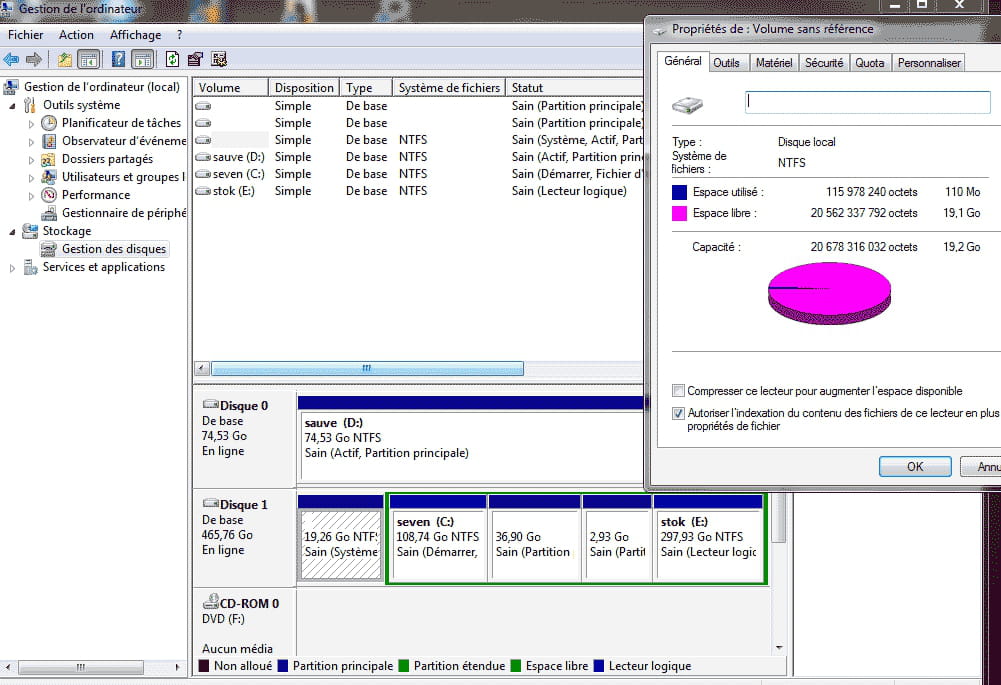Uncheck Autoriser l'indexation du contenu checkbox
1001x685 pixels.
tap(678, 413)
